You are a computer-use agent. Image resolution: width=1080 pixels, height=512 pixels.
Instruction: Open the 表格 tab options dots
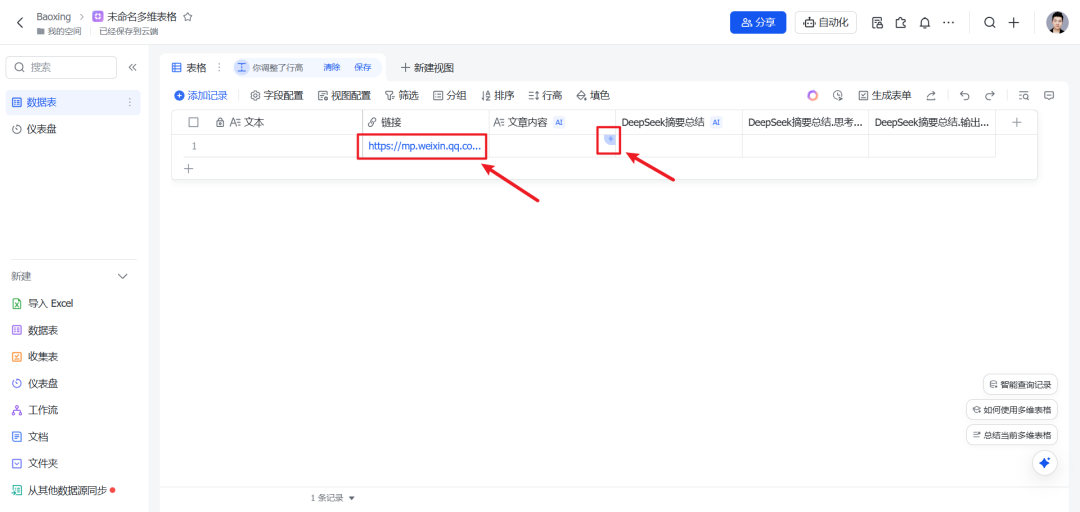(x=220, y=68)
